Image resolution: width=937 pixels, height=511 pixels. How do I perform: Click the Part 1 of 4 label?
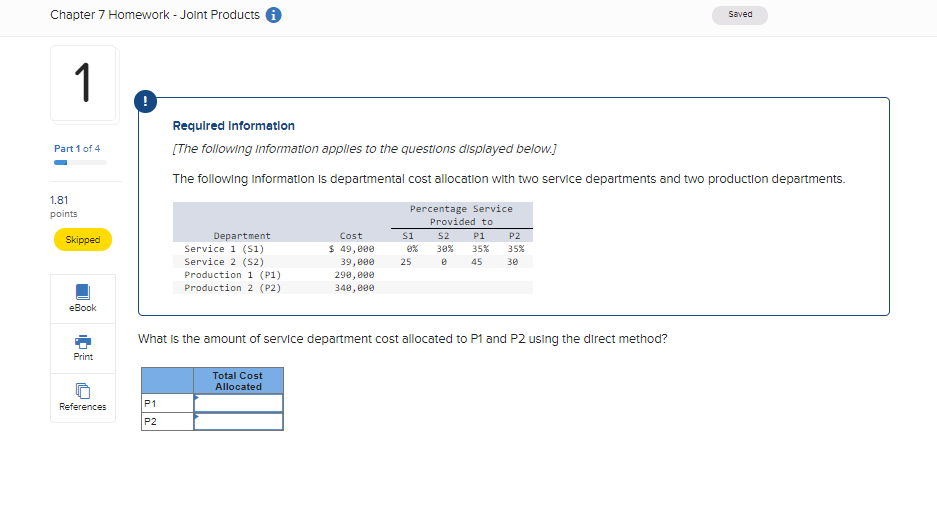click(x=77, y=149)
